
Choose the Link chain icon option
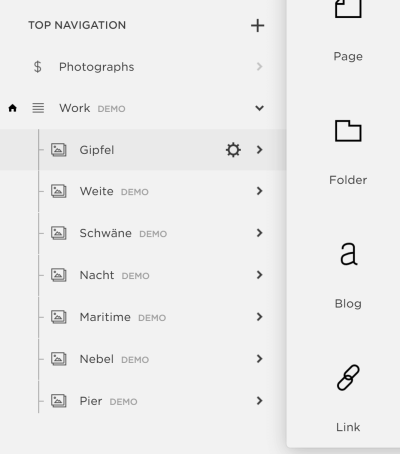348,377
